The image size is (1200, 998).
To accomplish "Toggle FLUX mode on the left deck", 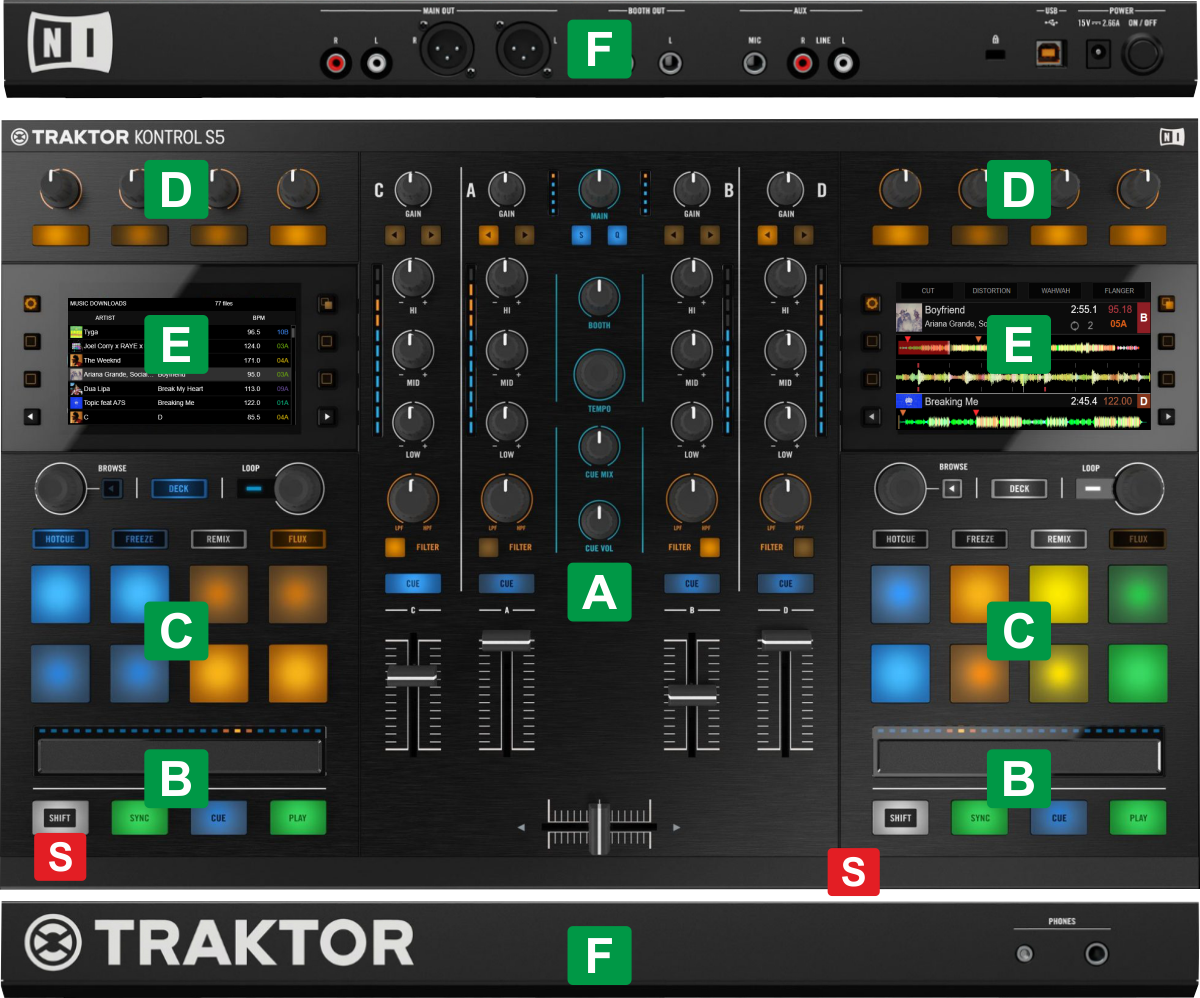I will 298,539.
